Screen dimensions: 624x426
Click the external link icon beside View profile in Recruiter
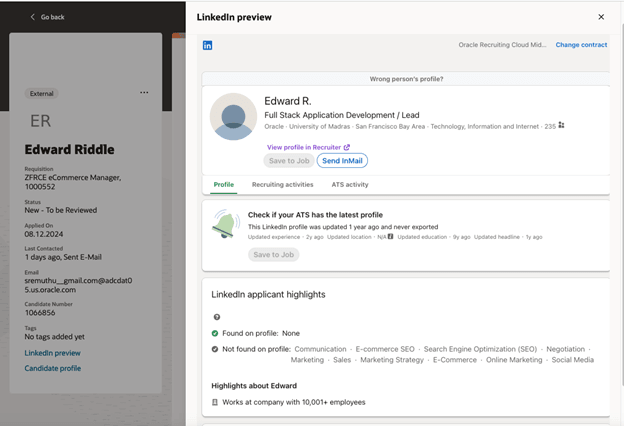pos(347,147)
